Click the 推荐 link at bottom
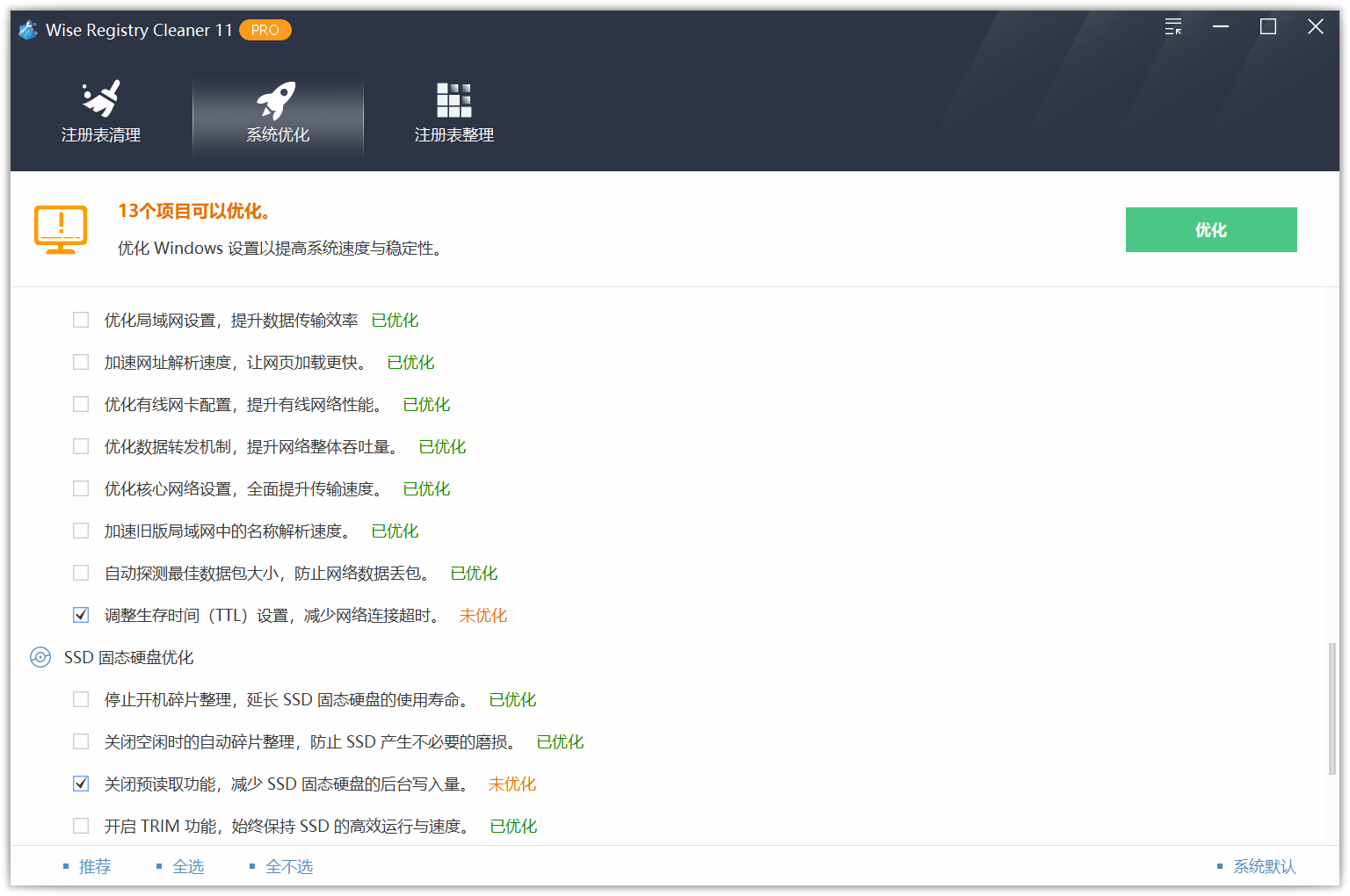 click(95, 866)
